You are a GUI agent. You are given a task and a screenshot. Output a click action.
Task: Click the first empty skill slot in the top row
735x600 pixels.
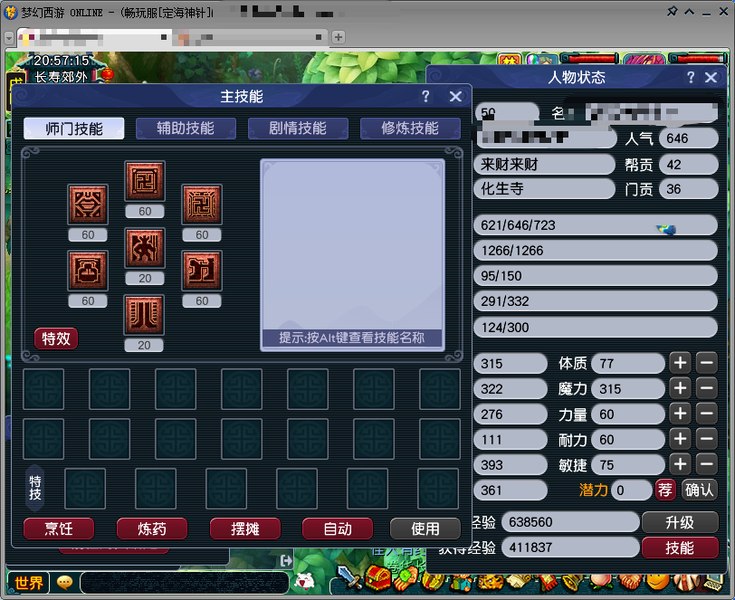(44, 389)
